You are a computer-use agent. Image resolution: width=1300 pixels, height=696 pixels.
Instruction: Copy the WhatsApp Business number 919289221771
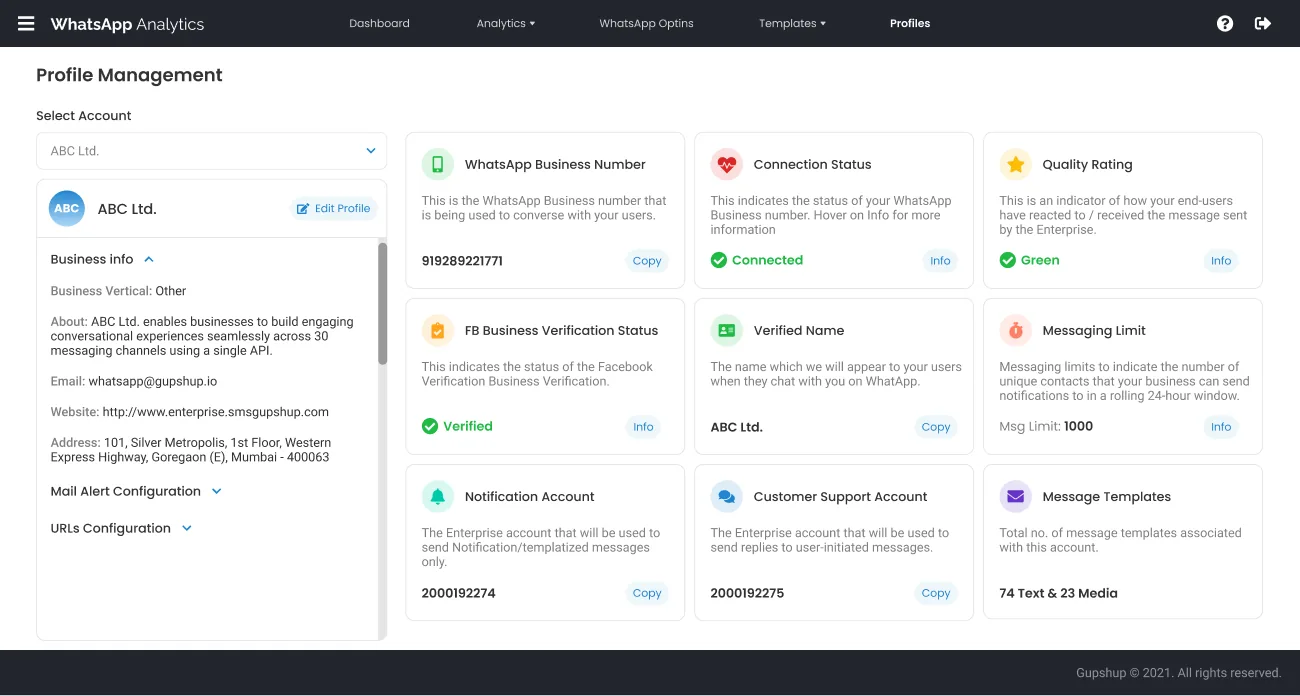647,261
